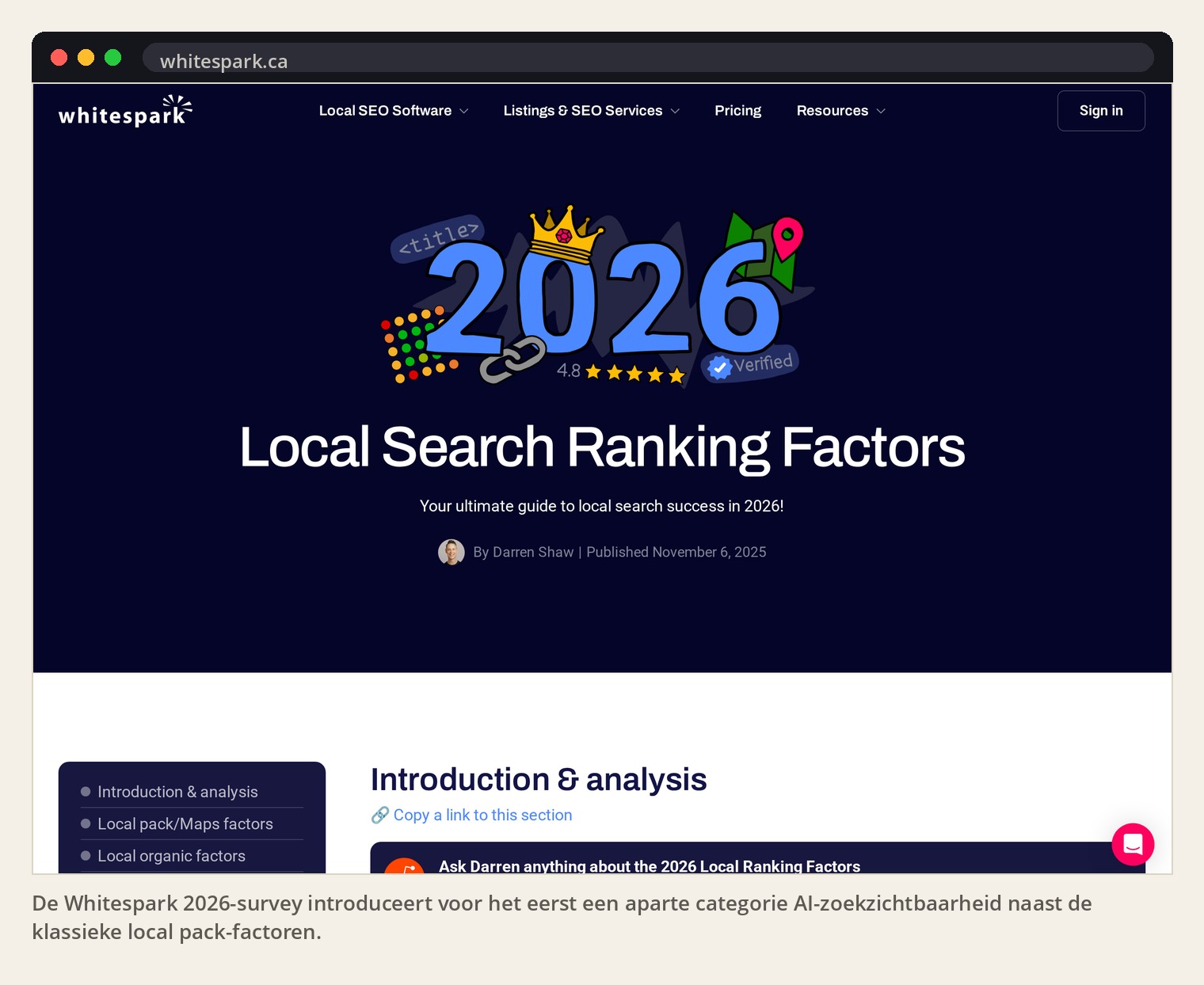Click the 2026 hero illustration
The width and height of the screenshot is (1204, 985).
pos(600,296)
